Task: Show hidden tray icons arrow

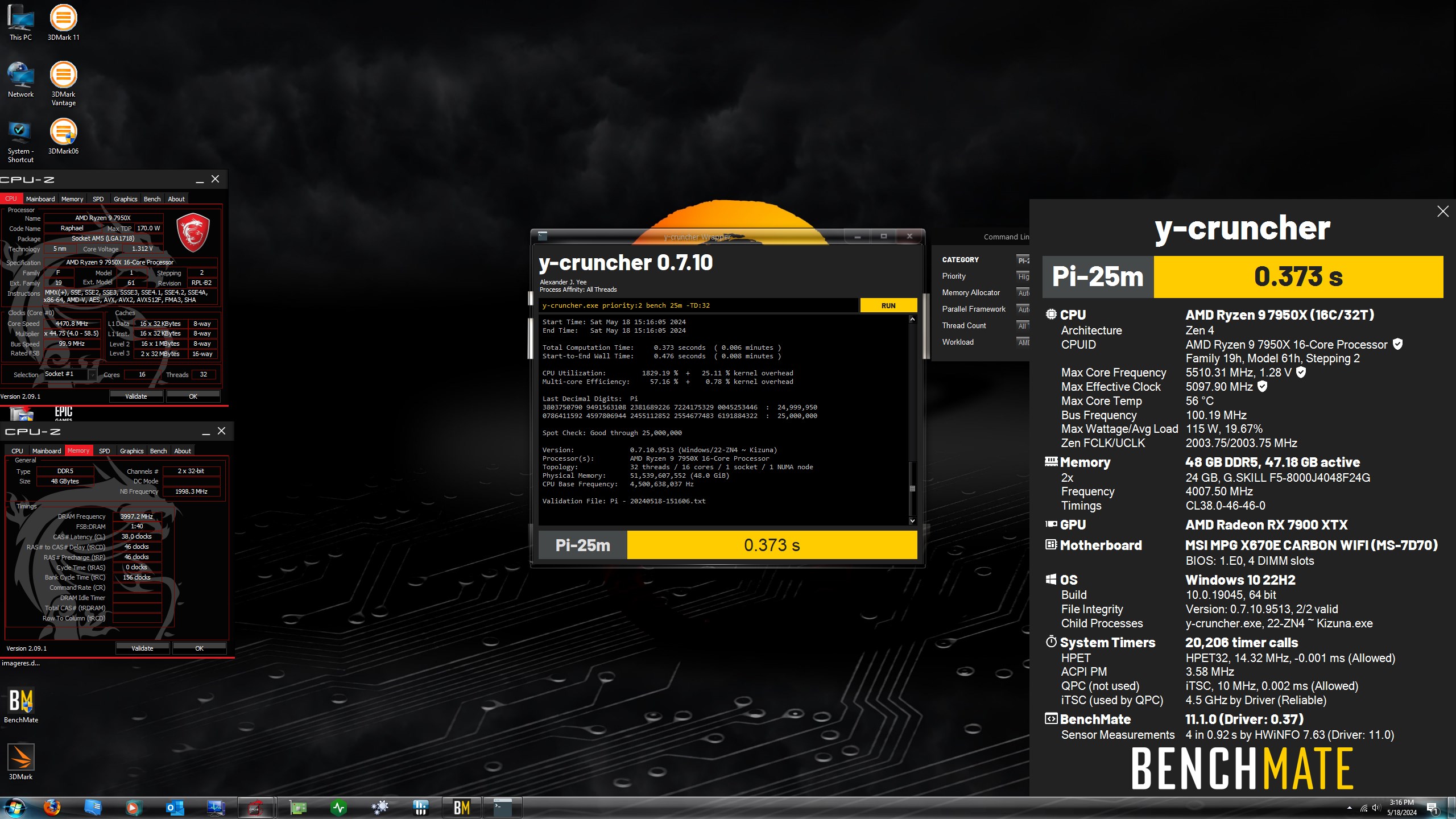Action: 1350,808
